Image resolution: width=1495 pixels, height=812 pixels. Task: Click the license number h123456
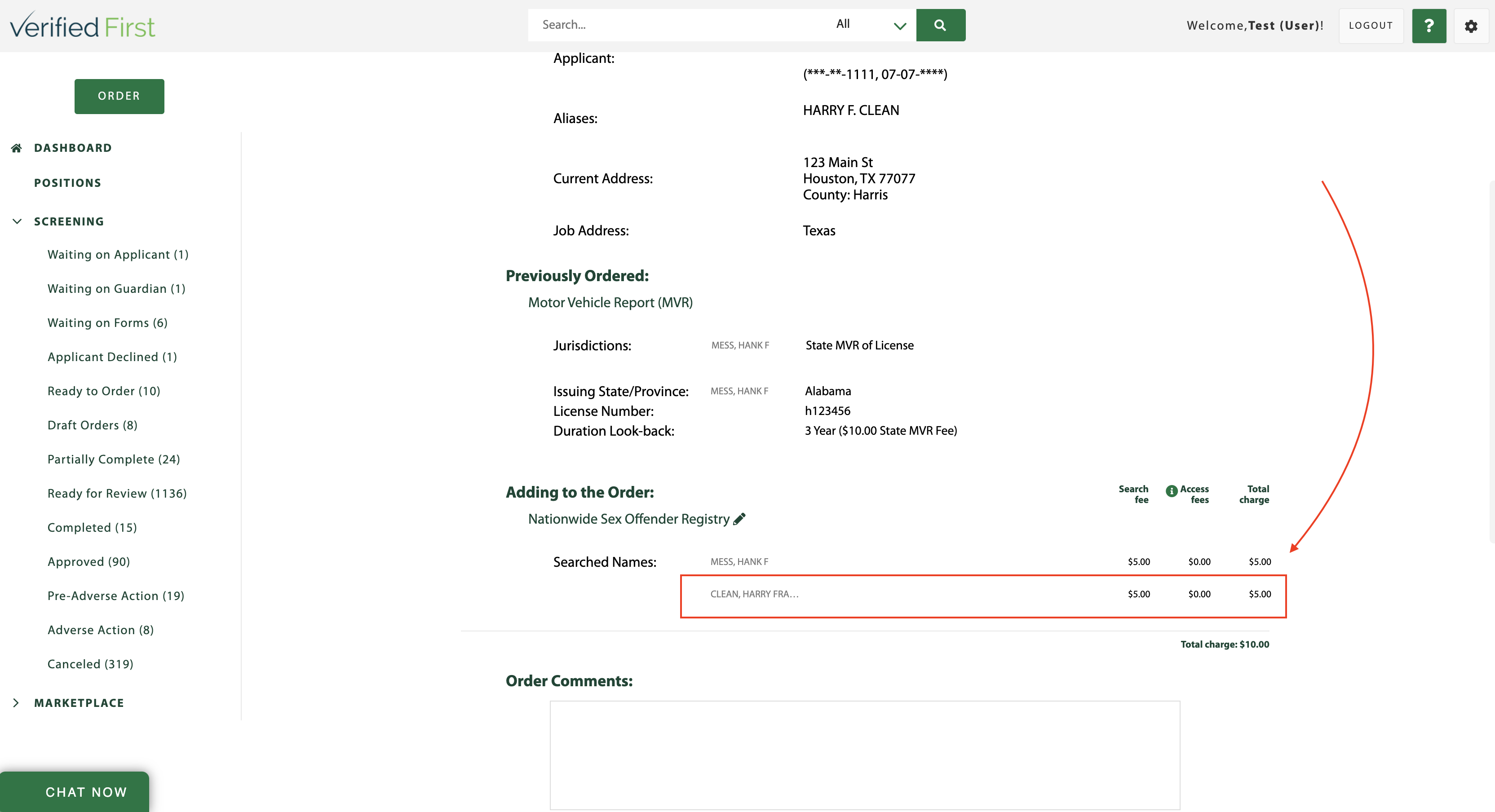[x=827, y=411]
